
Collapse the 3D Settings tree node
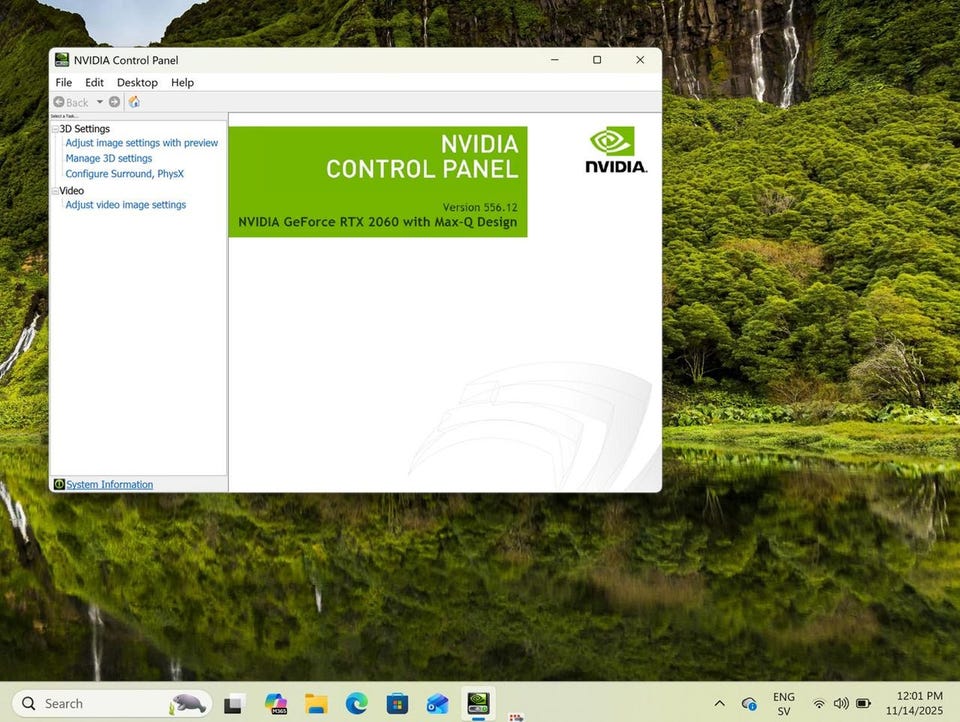click(x=55, y=129)
